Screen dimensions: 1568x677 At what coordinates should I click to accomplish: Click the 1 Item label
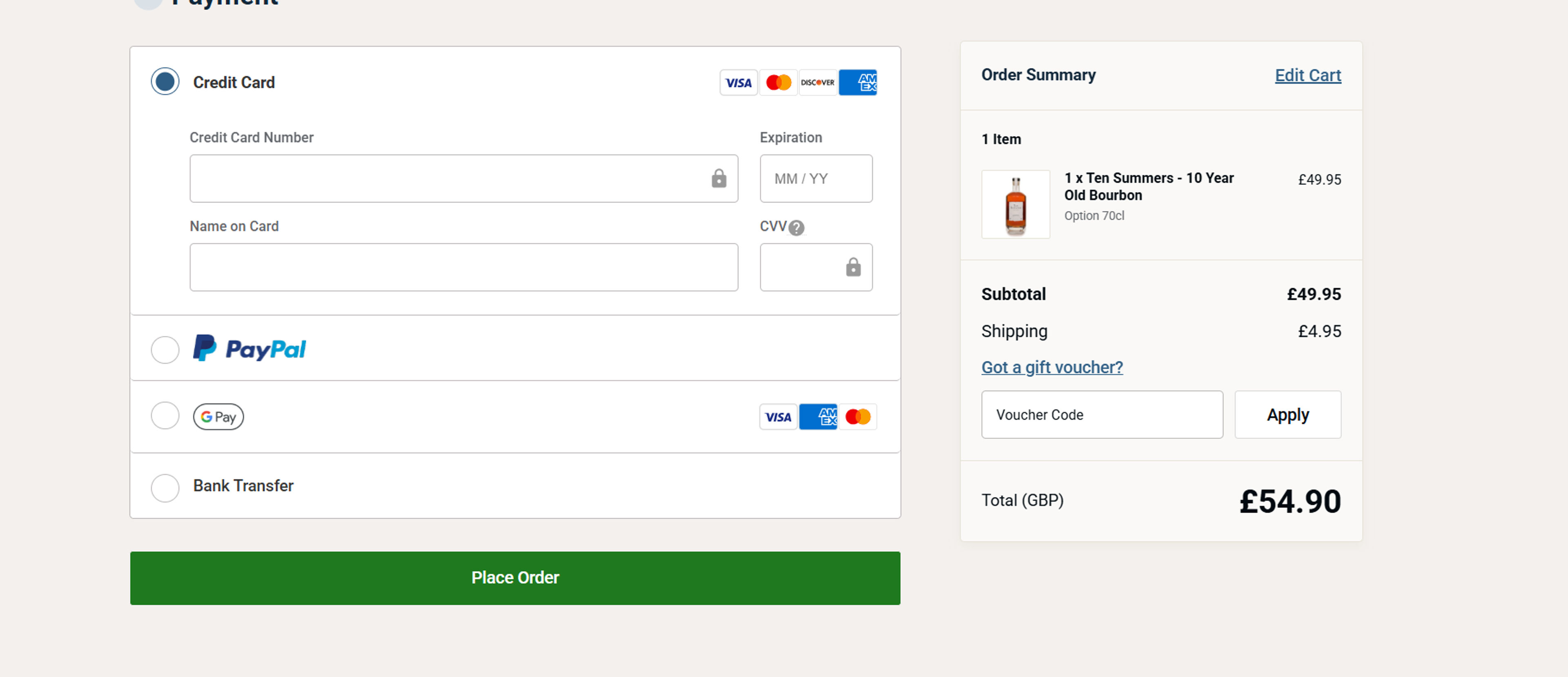[x=1001, y=139]
